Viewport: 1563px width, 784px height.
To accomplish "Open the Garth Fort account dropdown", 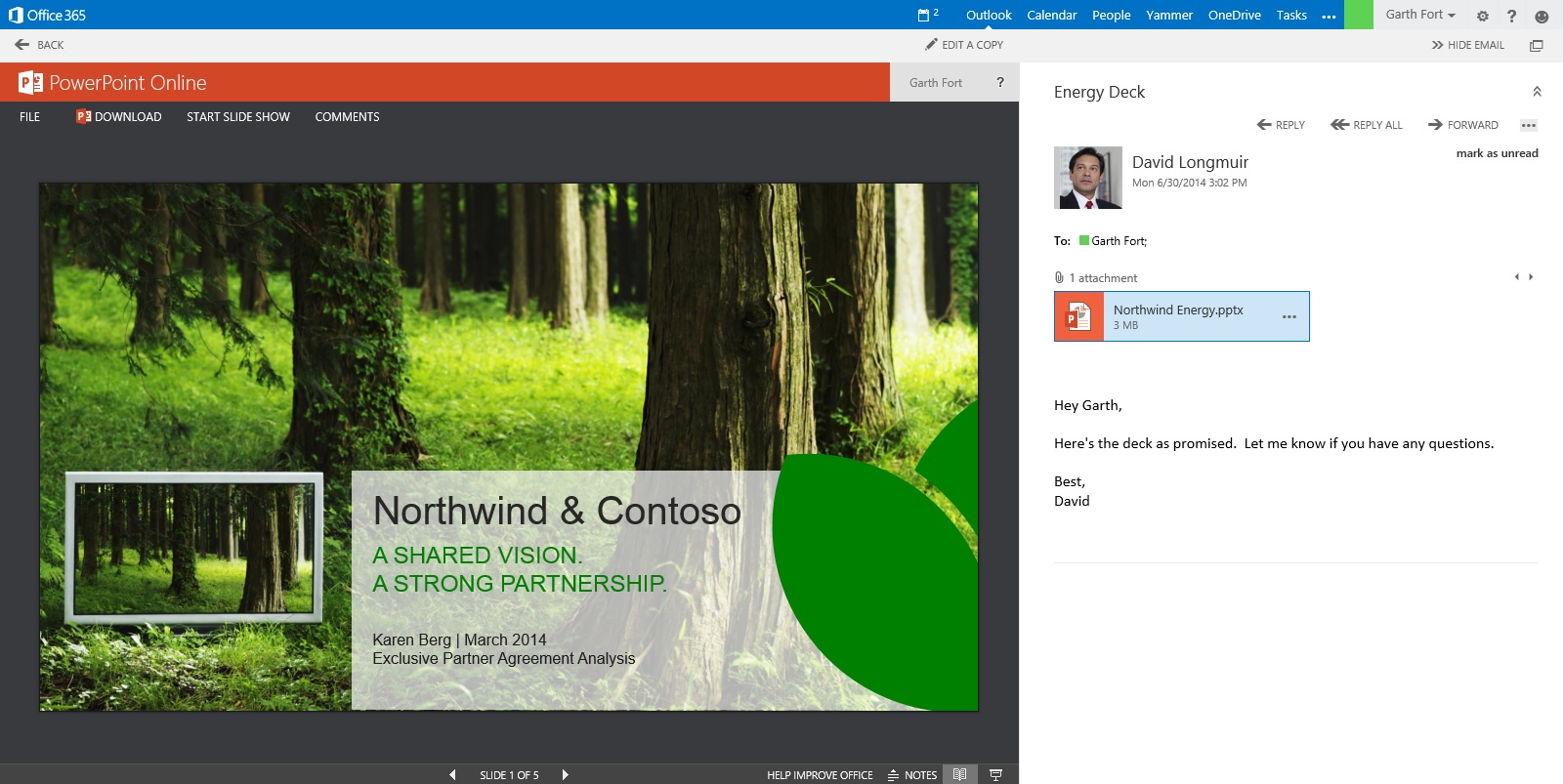I will (1420, 15).
